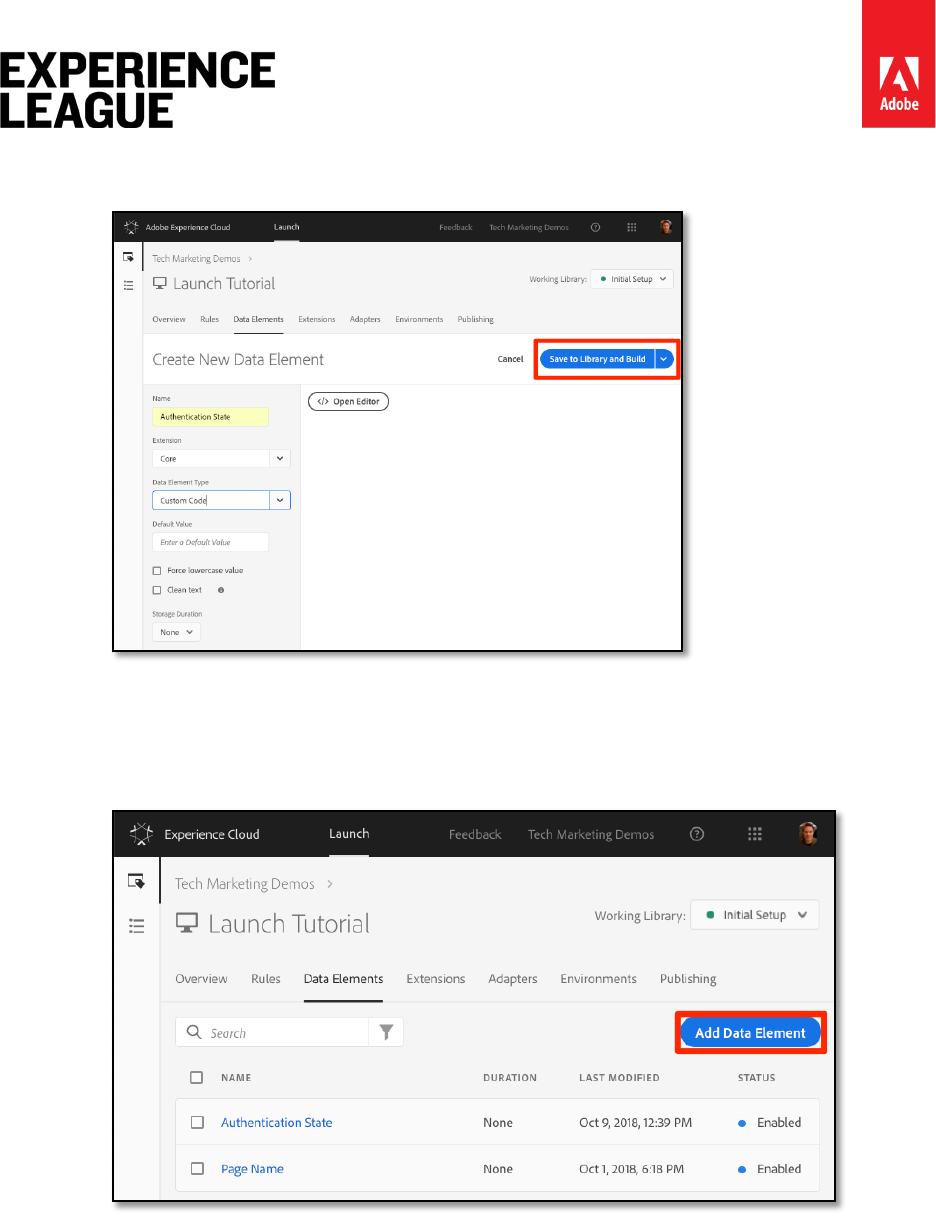Image resolution: width=936 pixels, height=1216 pixels.
Task: Open Publishing tab in upper screenshot
Action: 476,319
